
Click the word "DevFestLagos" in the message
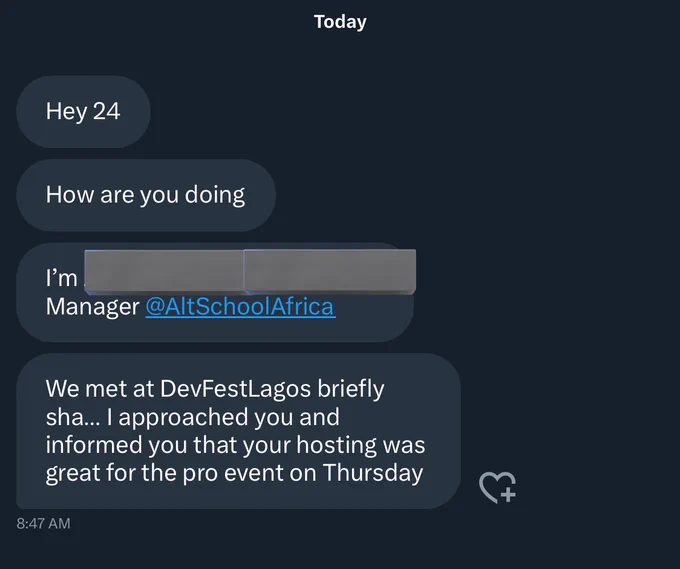(235, 388)
